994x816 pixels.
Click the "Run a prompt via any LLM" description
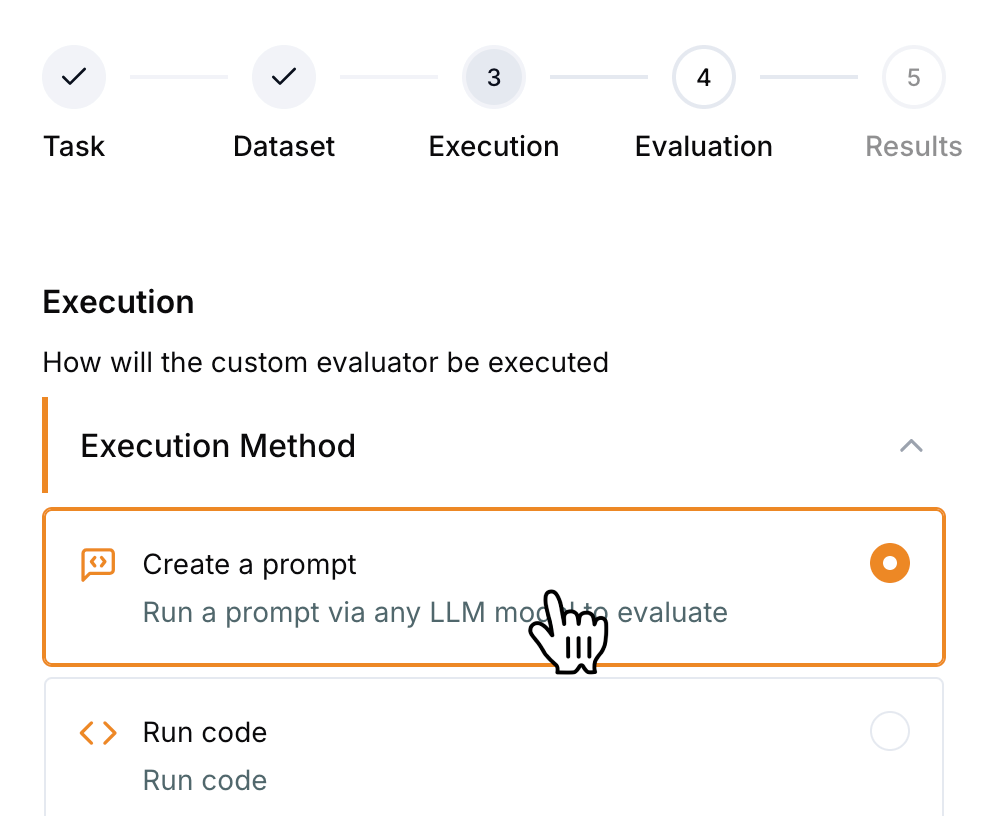(340, 612)
